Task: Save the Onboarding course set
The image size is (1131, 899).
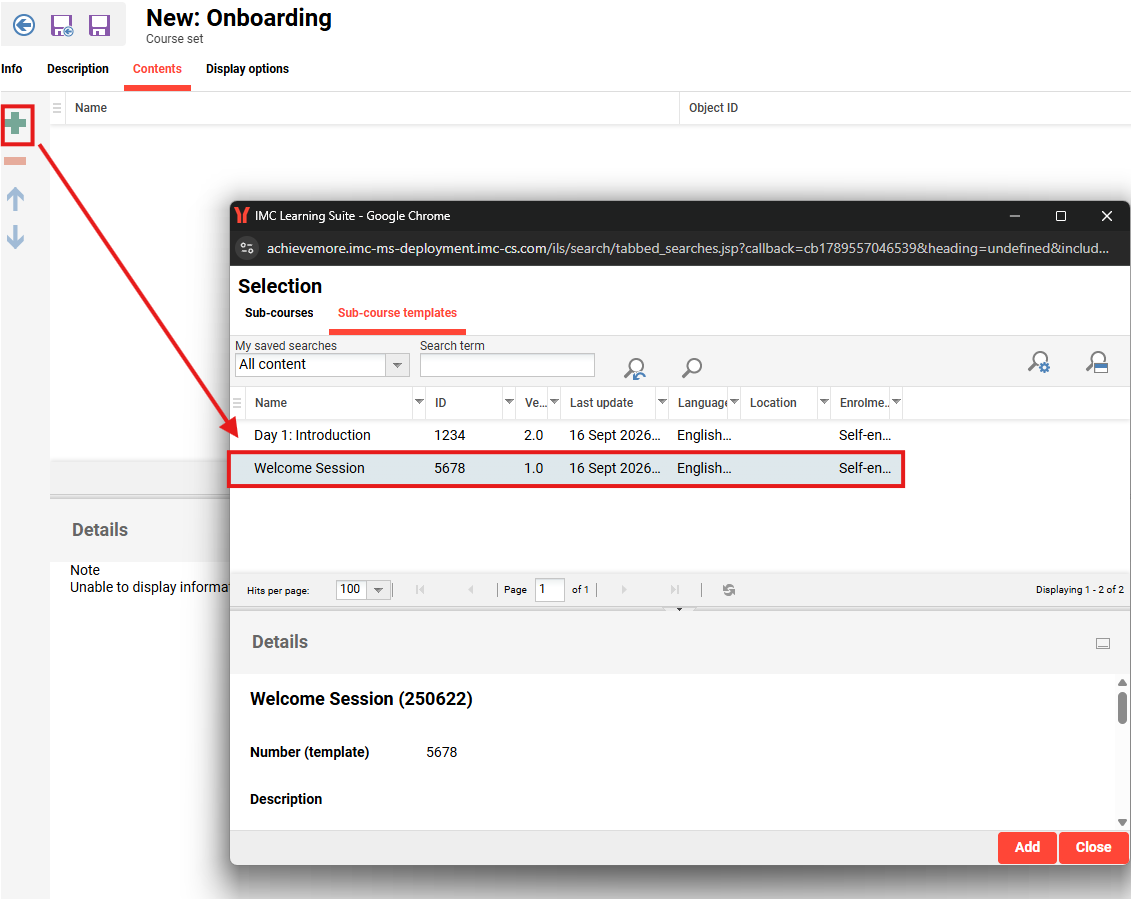Action: 99,25
